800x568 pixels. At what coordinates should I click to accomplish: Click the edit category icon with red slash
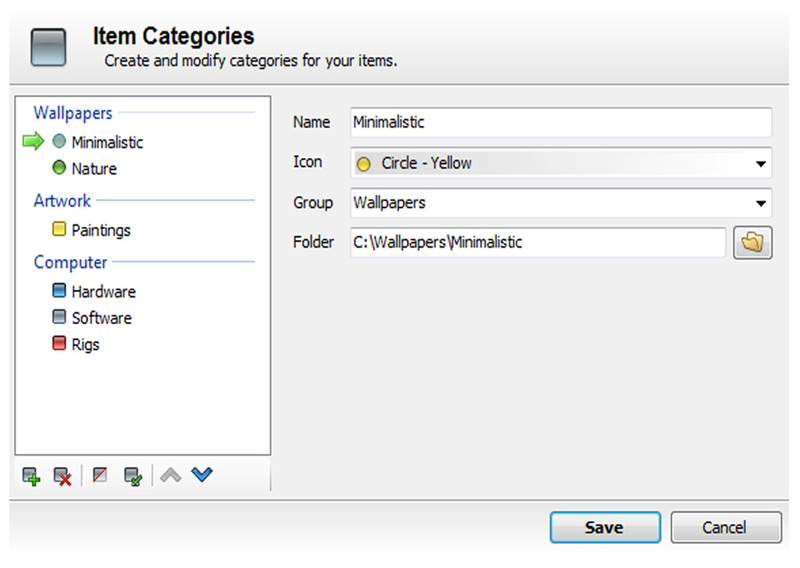[100, 475]
